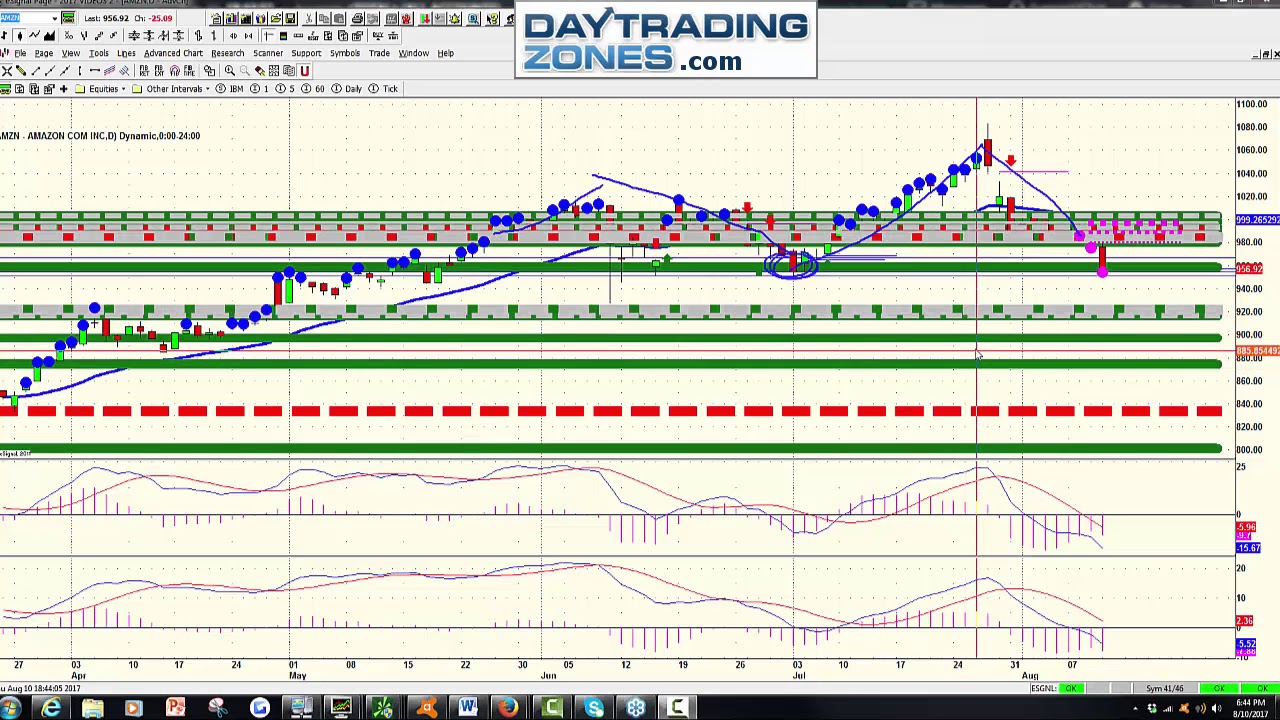
Task: Click the IBM symbol shortcut button
Action: coord(231,89)
